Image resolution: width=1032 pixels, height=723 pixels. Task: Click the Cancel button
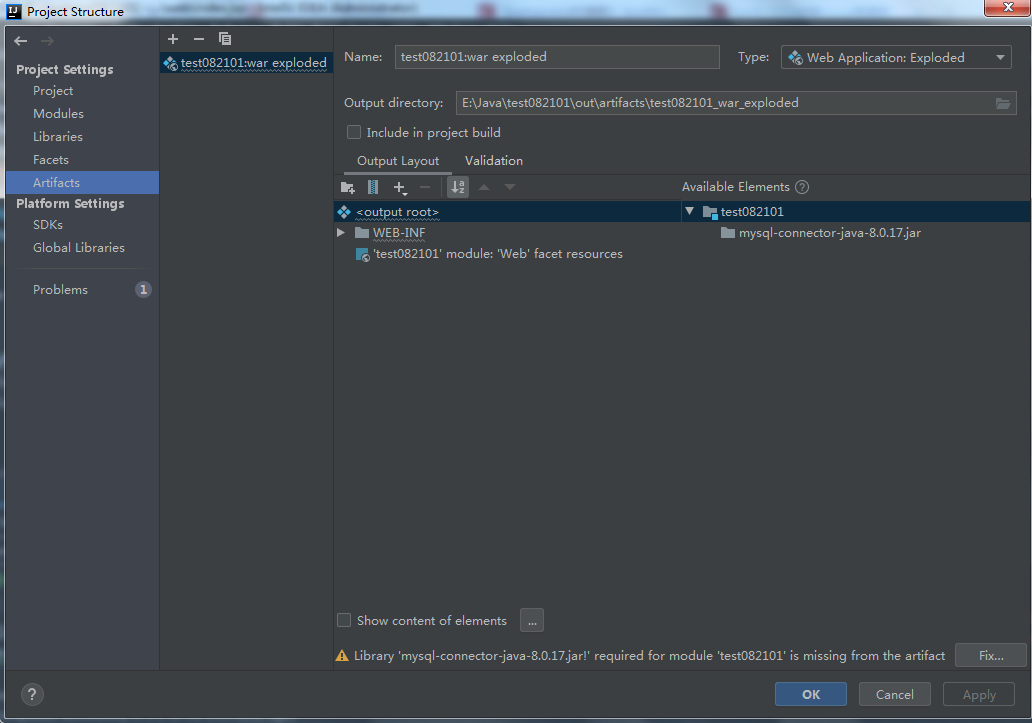pyautogui.click(x=894, y=694)
